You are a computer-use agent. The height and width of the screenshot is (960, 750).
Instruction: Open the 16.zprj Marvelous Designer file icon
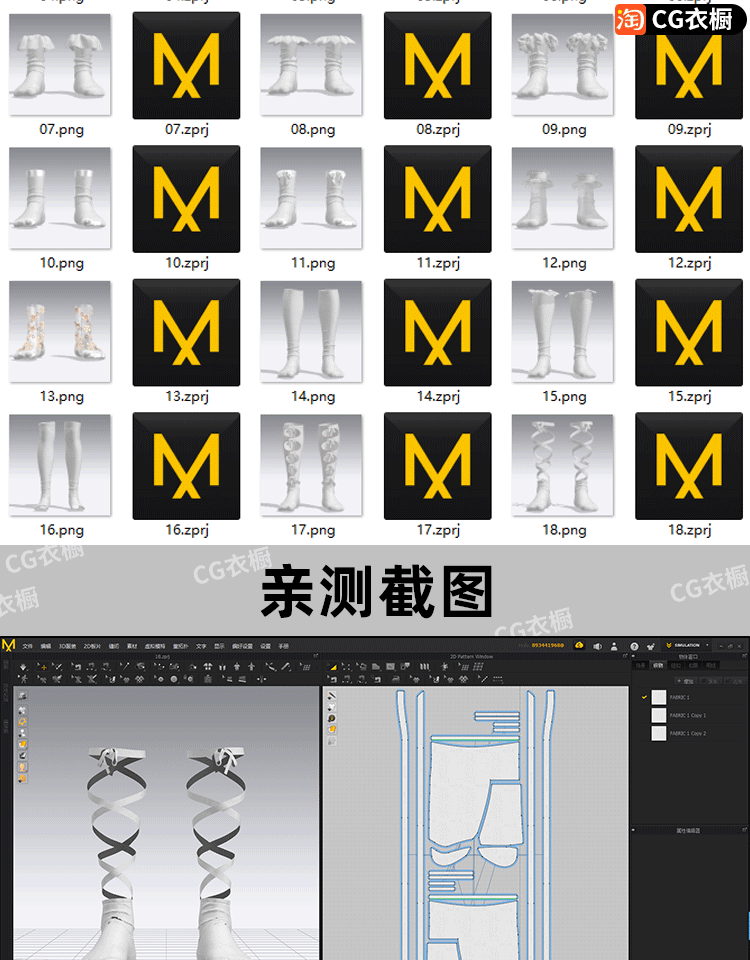pyautogui.click(x=186, y=466)
